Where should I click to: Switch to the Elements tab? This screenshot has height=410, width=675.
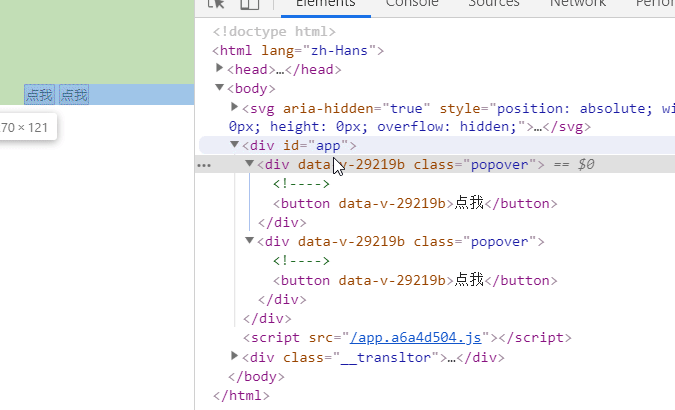pyautogui.click(x=327, y=4)
